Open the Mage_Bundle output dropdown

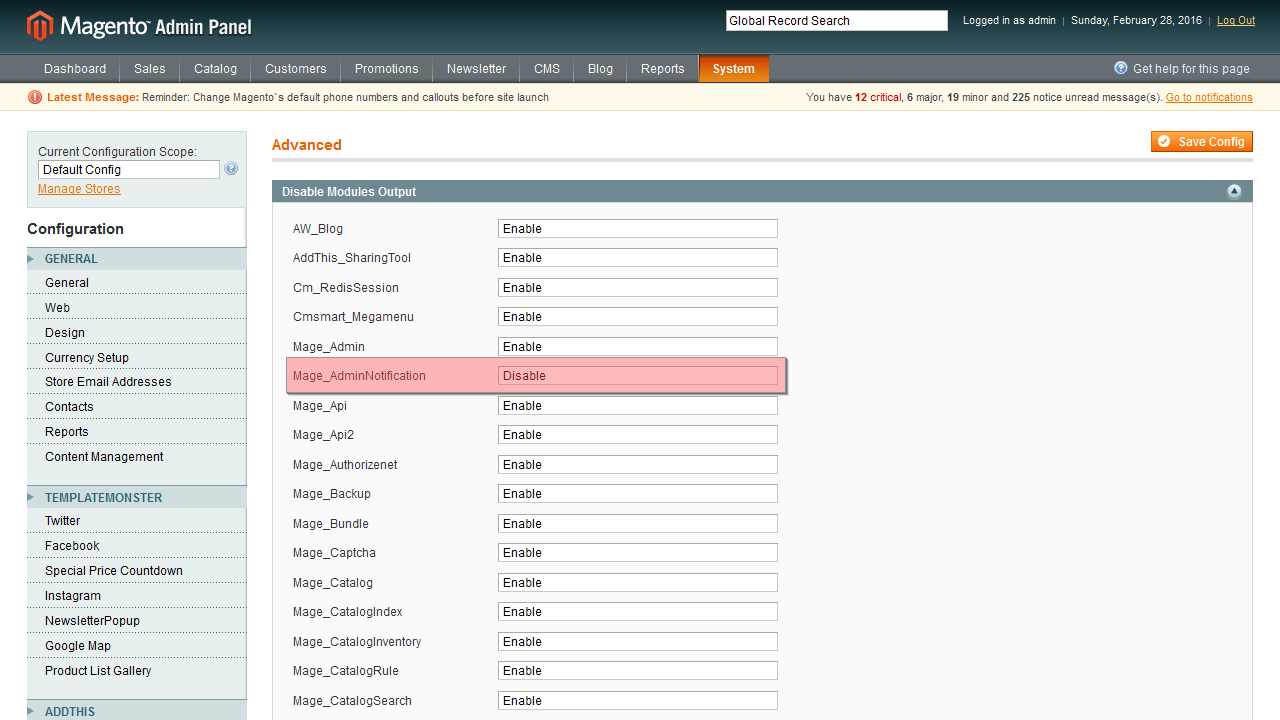click(x=638, y=524)
